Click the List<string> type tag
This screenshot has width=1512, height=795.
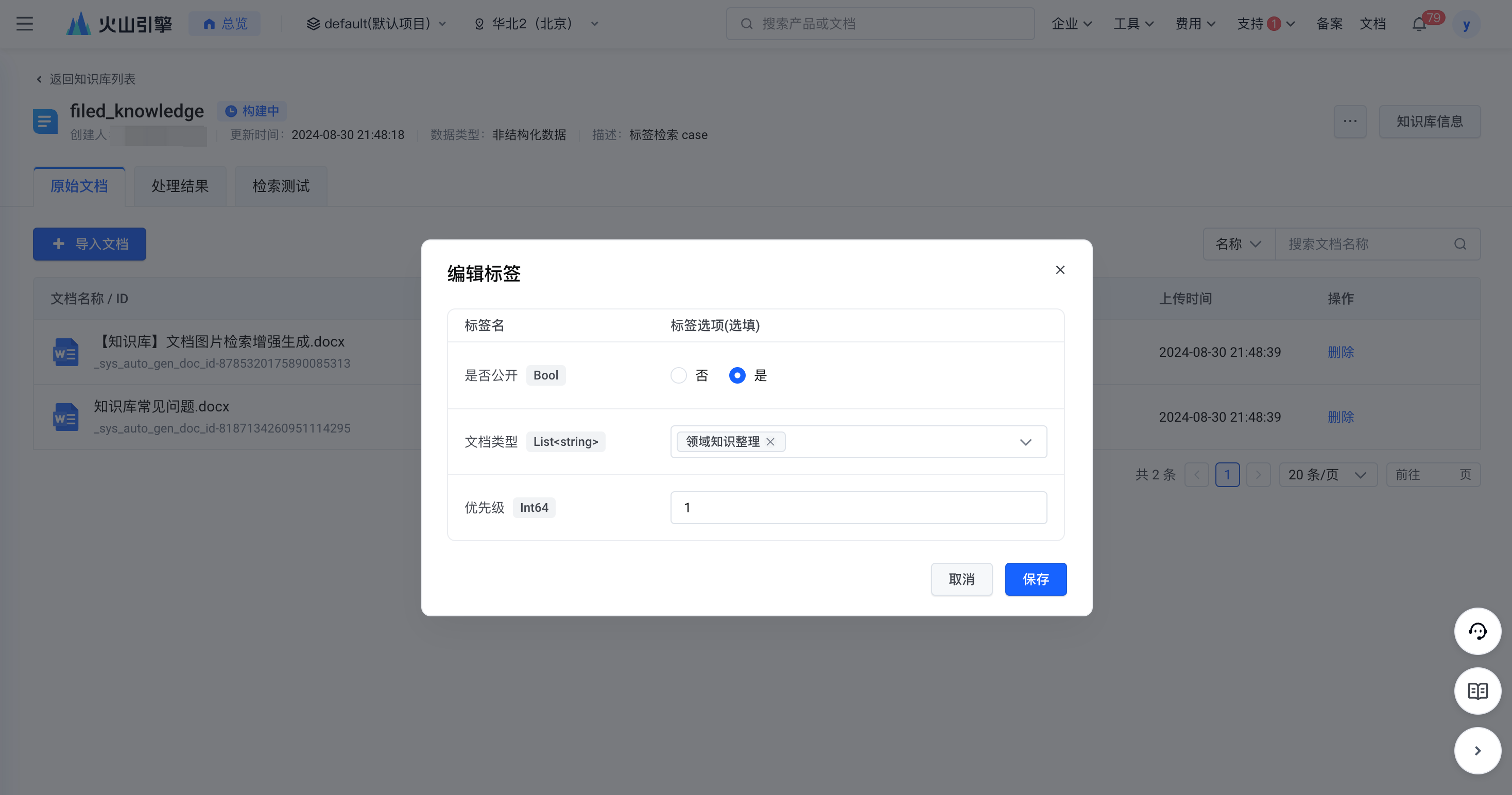point(565,442)
